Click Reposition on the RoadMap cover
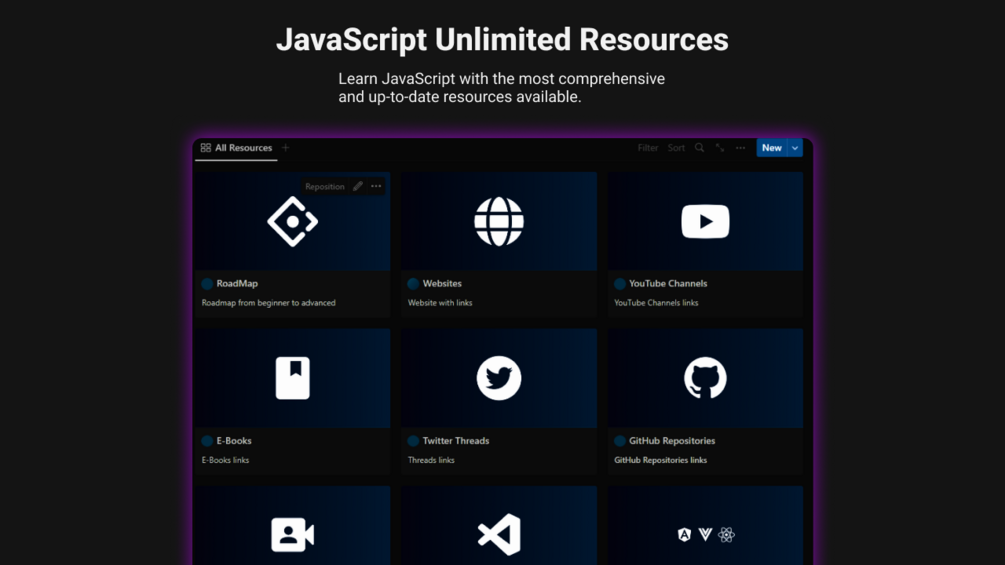Image resolution: width=1005 pixels, height=565 pixels. click(x=324, y=186)
